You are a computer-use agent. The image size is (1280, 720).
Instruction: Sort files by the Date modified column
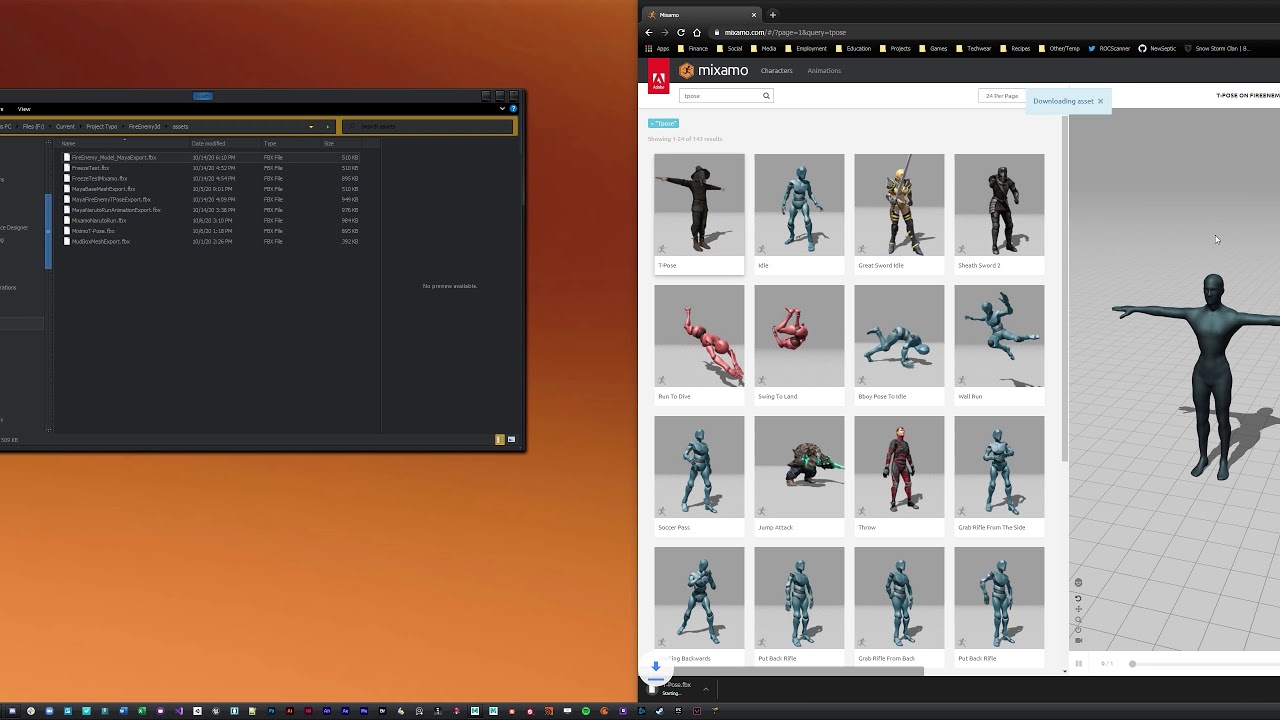[208, 144]
